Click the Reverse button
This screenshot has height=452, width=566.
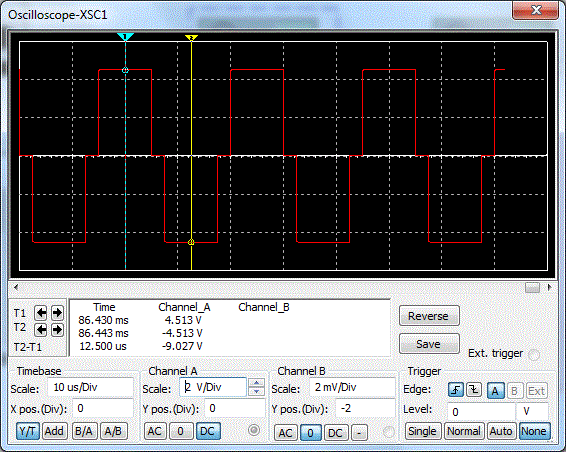pyautogui.click(x=429, y=316)
